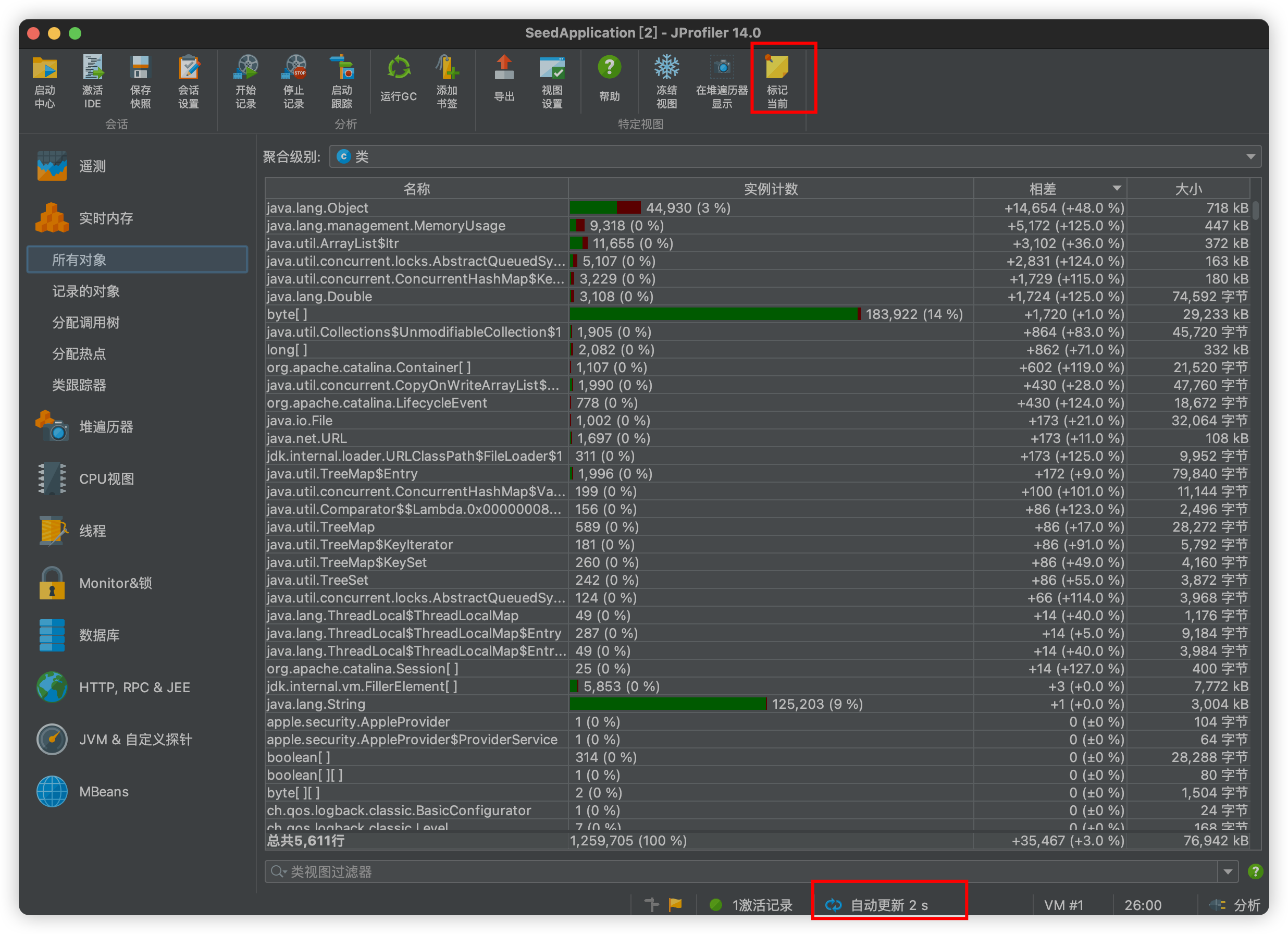Open the HTTP, RPC & JEE section
The height and width of the screenshot is (934, 1288).
tap(113, 687)
